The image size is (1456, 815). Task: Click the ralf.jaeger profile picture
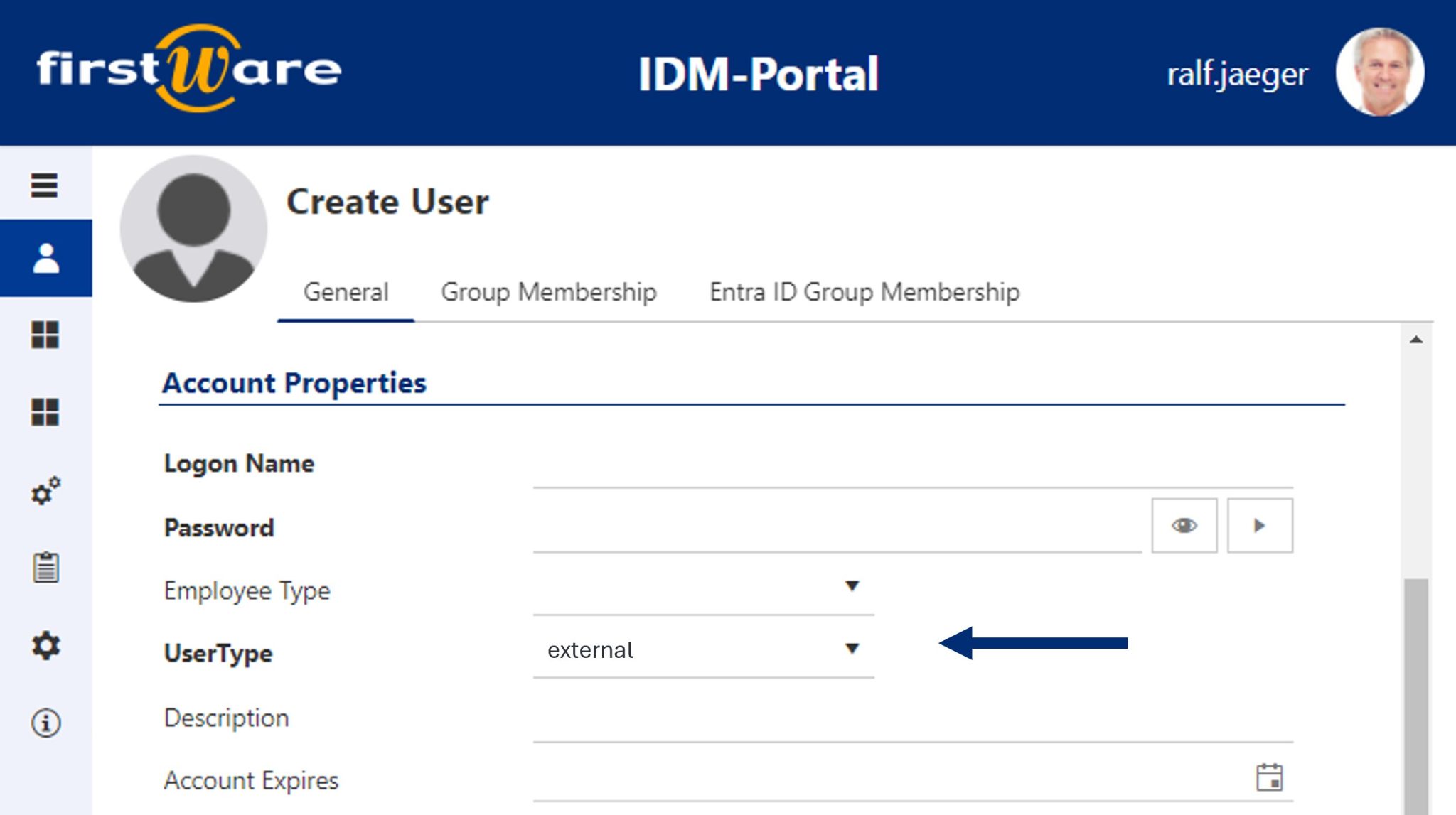pyautogui.click(x=1382, y=70)
